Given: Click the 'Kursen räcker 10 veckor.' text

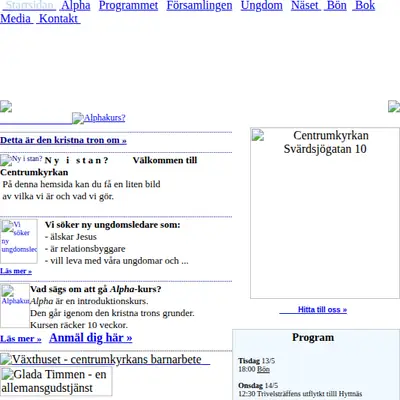Looking at the screenshot, I should click(x=79, y=325).
